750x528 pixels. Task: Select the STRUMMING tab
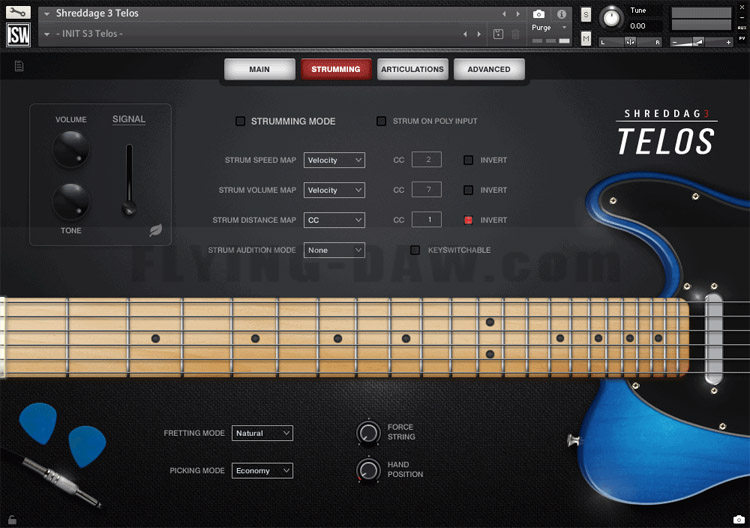point(336,69)
